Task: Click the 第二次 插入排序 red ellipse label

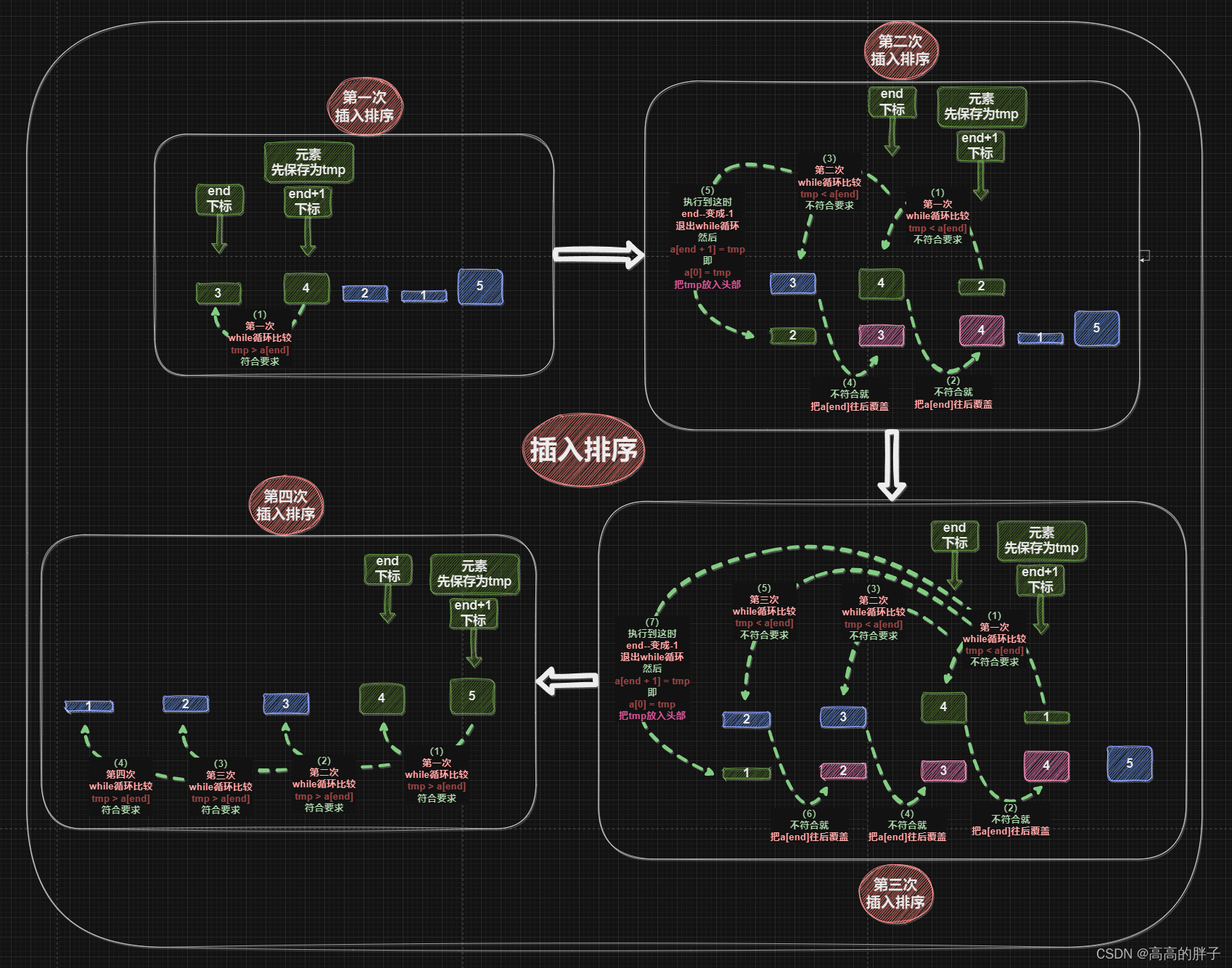Action: click(900, 51)
